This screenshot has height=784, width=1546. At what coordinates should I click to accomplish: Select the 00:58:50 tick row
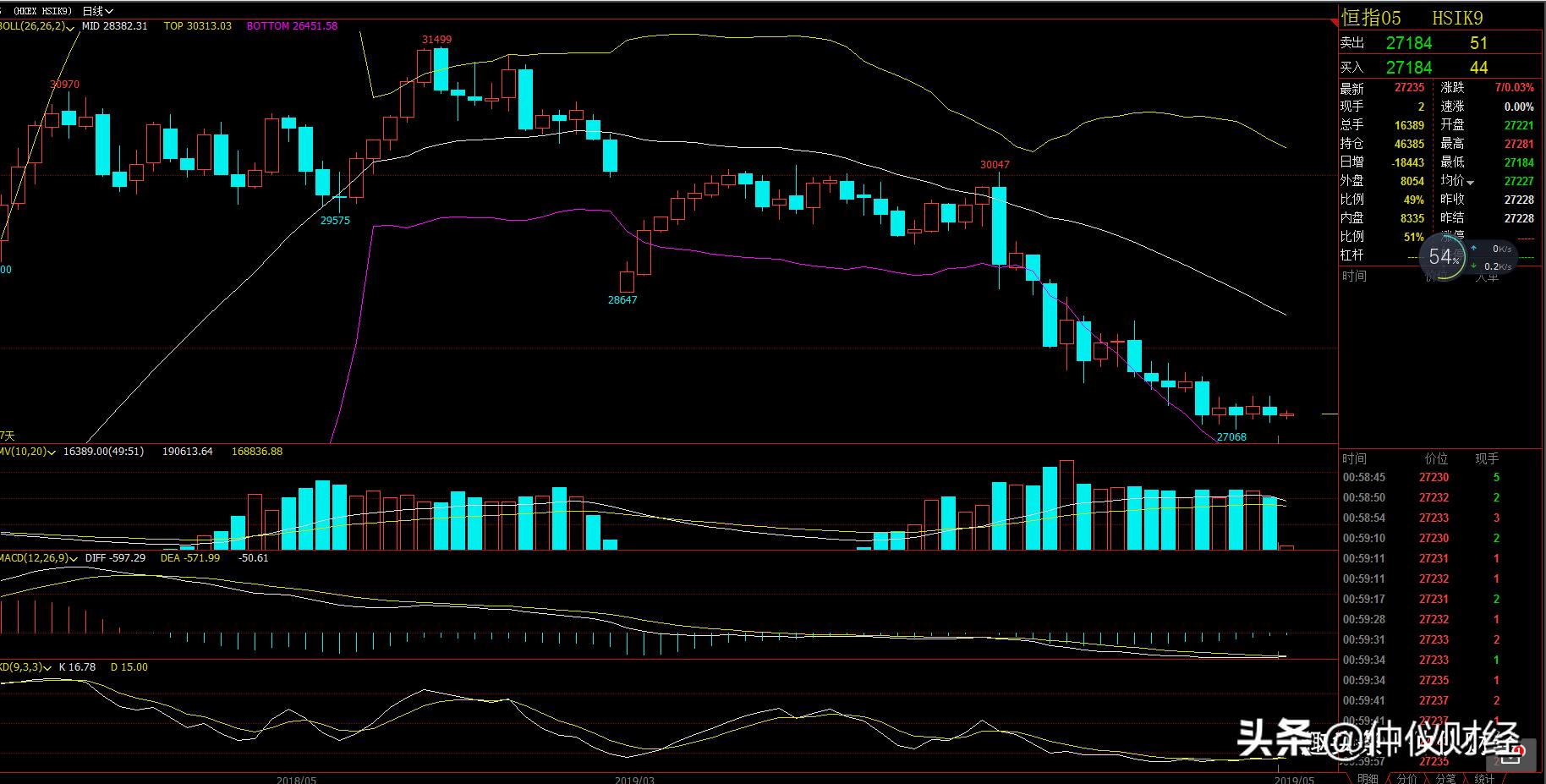pyautogui.click(x=1441, y=498)
